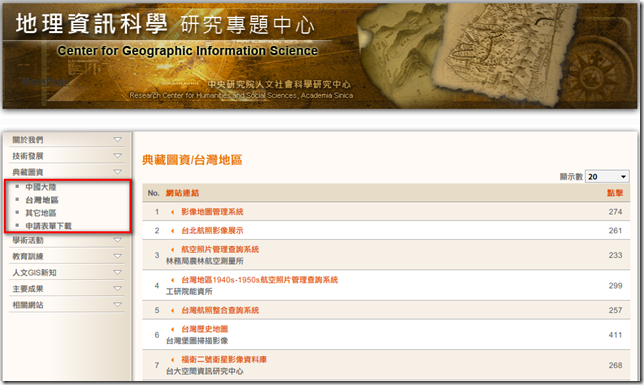Click the orange arrow beside 福衛二號衛星影像資料庫

[x=172, y=360]
